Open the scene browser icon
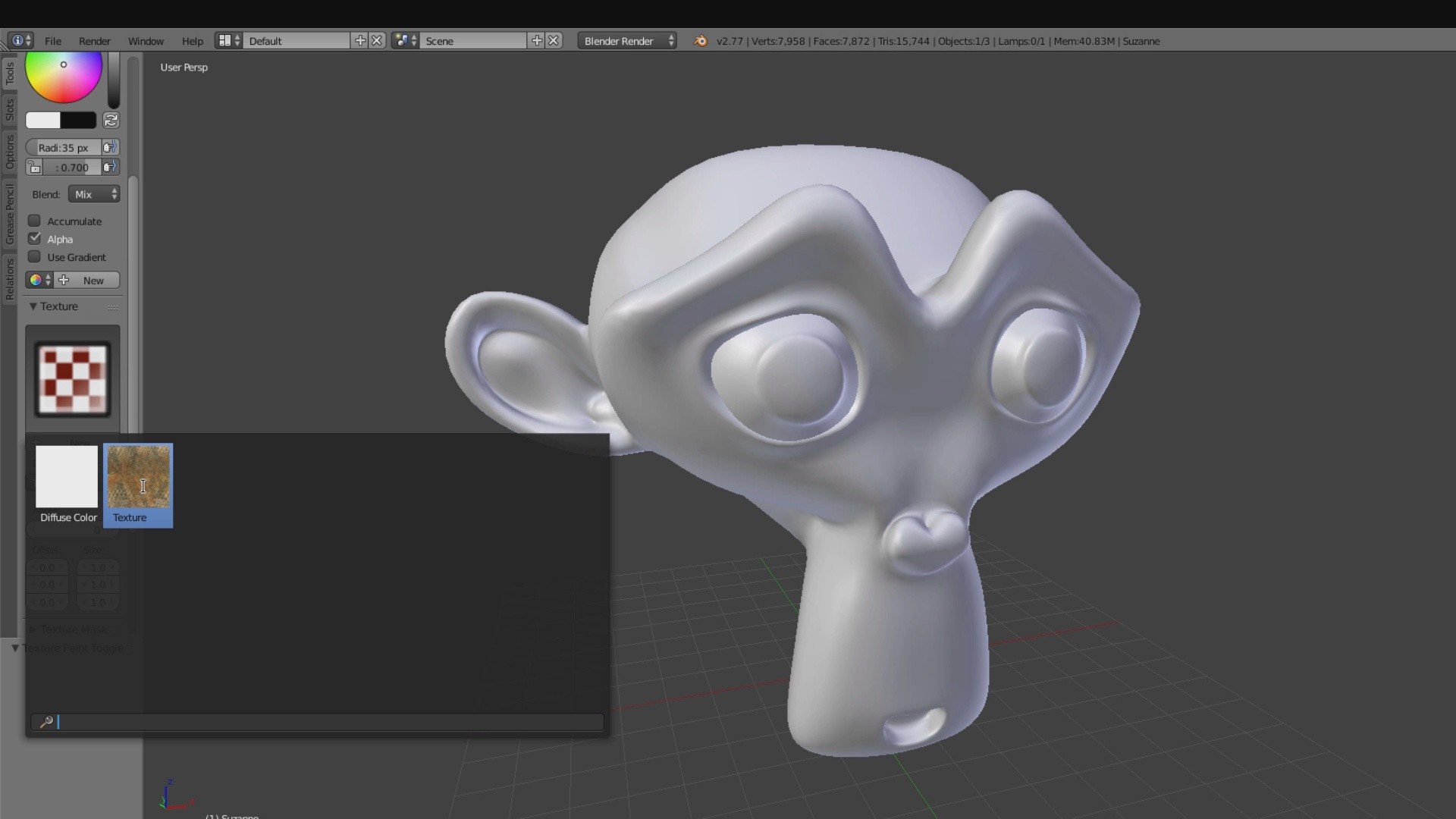 pyautogui.click(x=405, y=41)
